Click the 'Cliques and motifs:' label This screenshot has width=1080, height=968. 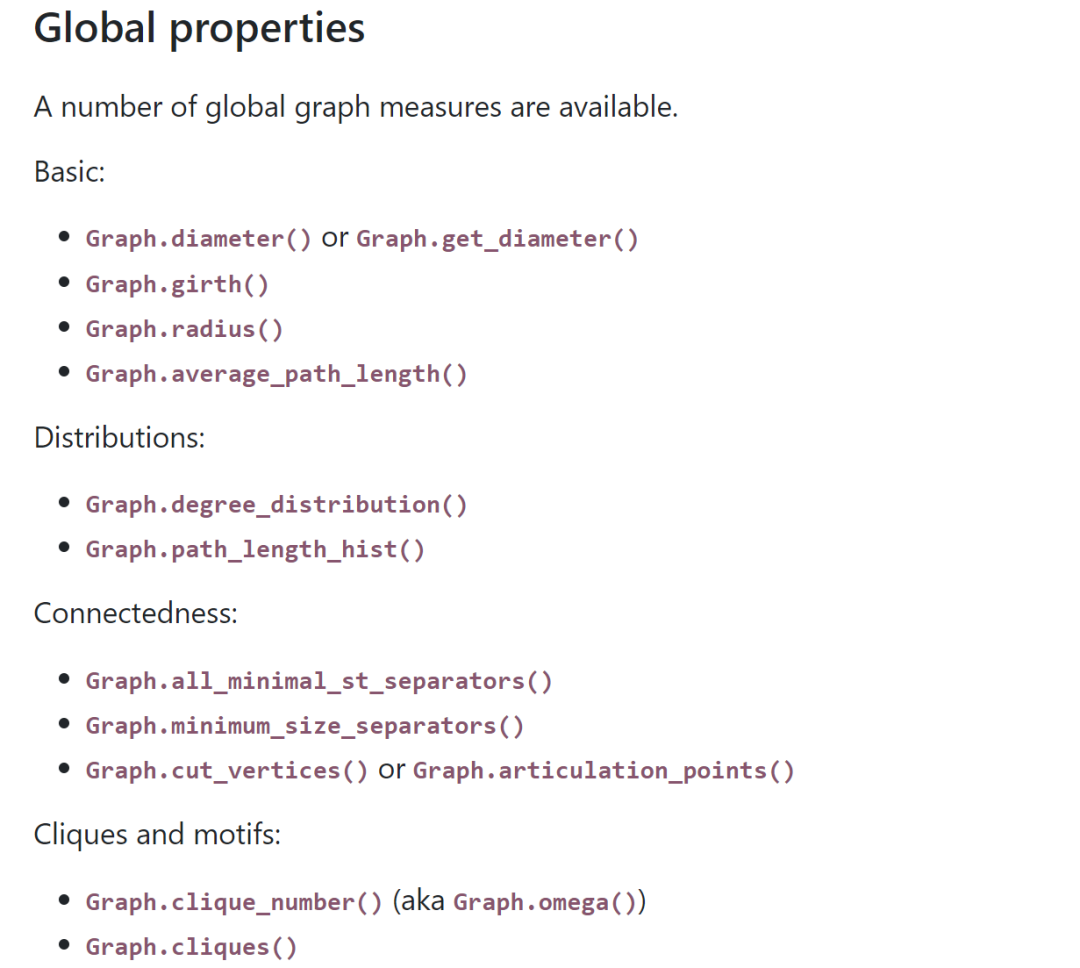click(157, 834)
